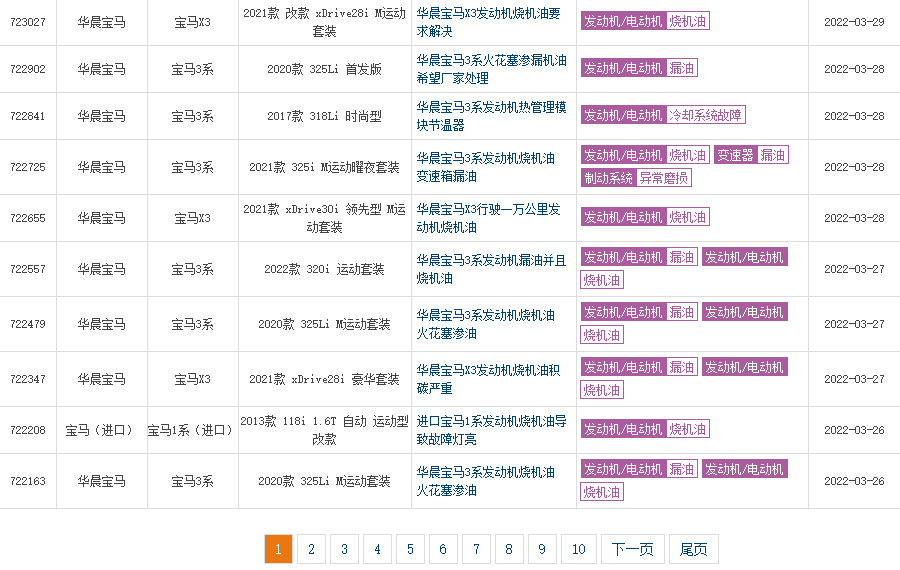Screen dimensions: 900x570
Task: Go to page 5
Action: (x=410, y=549)
